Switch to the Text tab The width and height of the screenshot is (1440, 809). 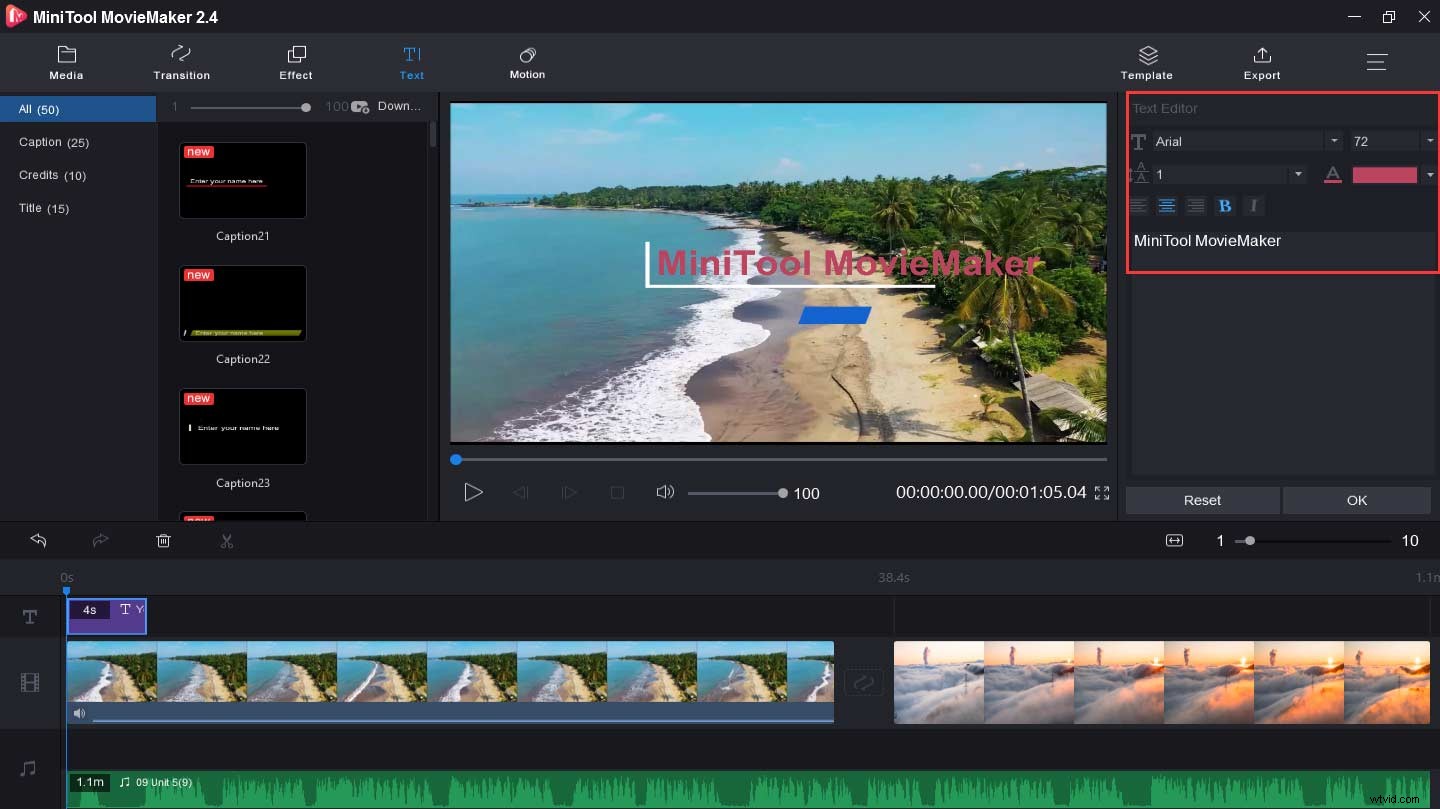click(x=411, y=62)
